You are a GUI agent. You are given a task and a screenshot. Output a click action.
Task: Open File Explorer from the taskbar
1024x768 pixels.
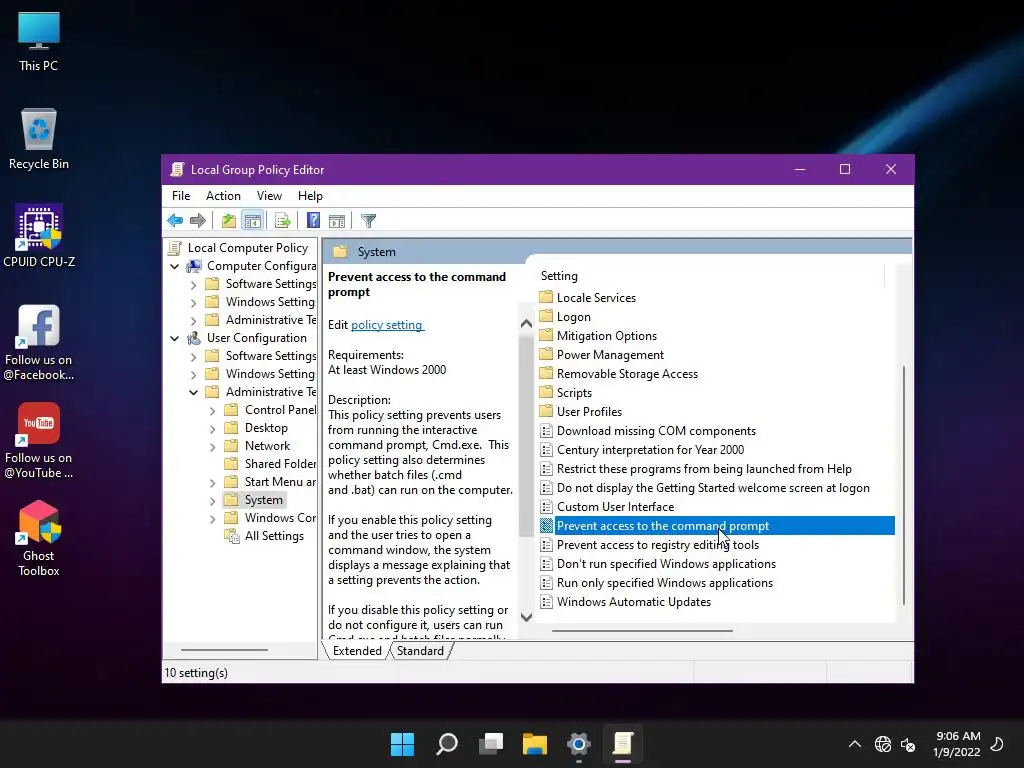pos(535,744)
